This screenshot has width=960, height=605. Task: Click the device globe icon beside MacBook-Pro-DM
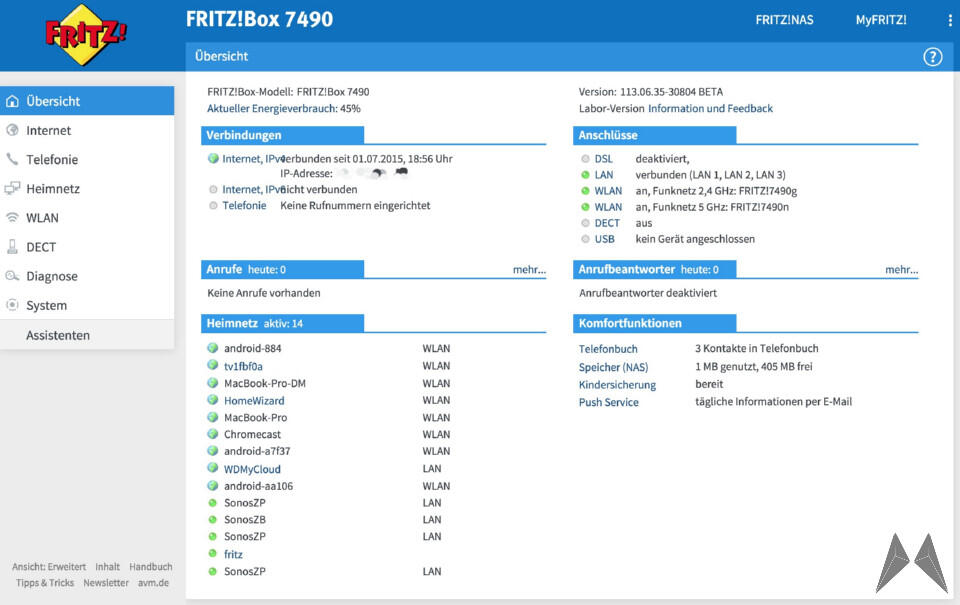(212, 383)
